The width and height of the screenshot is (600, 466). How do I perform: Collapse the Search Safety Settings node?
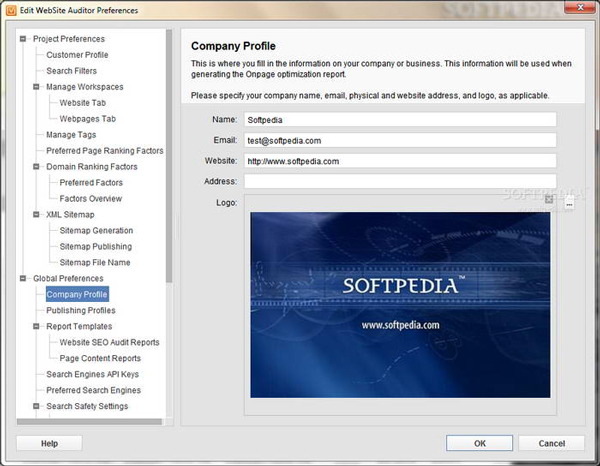(x=36, y=406)
